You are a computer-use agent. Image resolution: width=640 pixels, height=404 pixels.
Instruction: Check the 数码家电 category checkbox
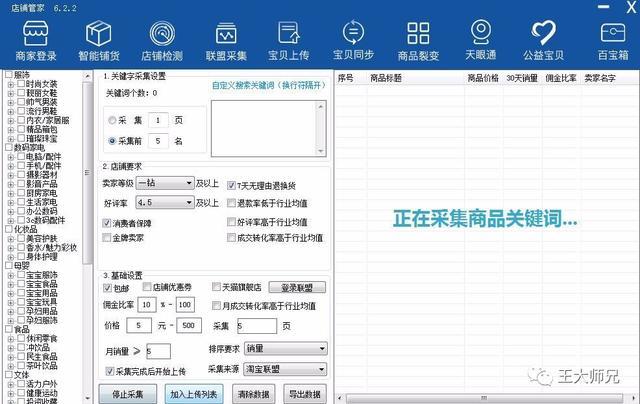click(x=9, y=147)
